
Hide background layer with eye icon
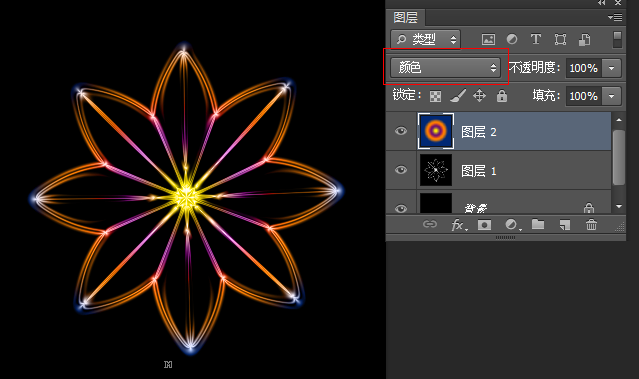[401, 208]
